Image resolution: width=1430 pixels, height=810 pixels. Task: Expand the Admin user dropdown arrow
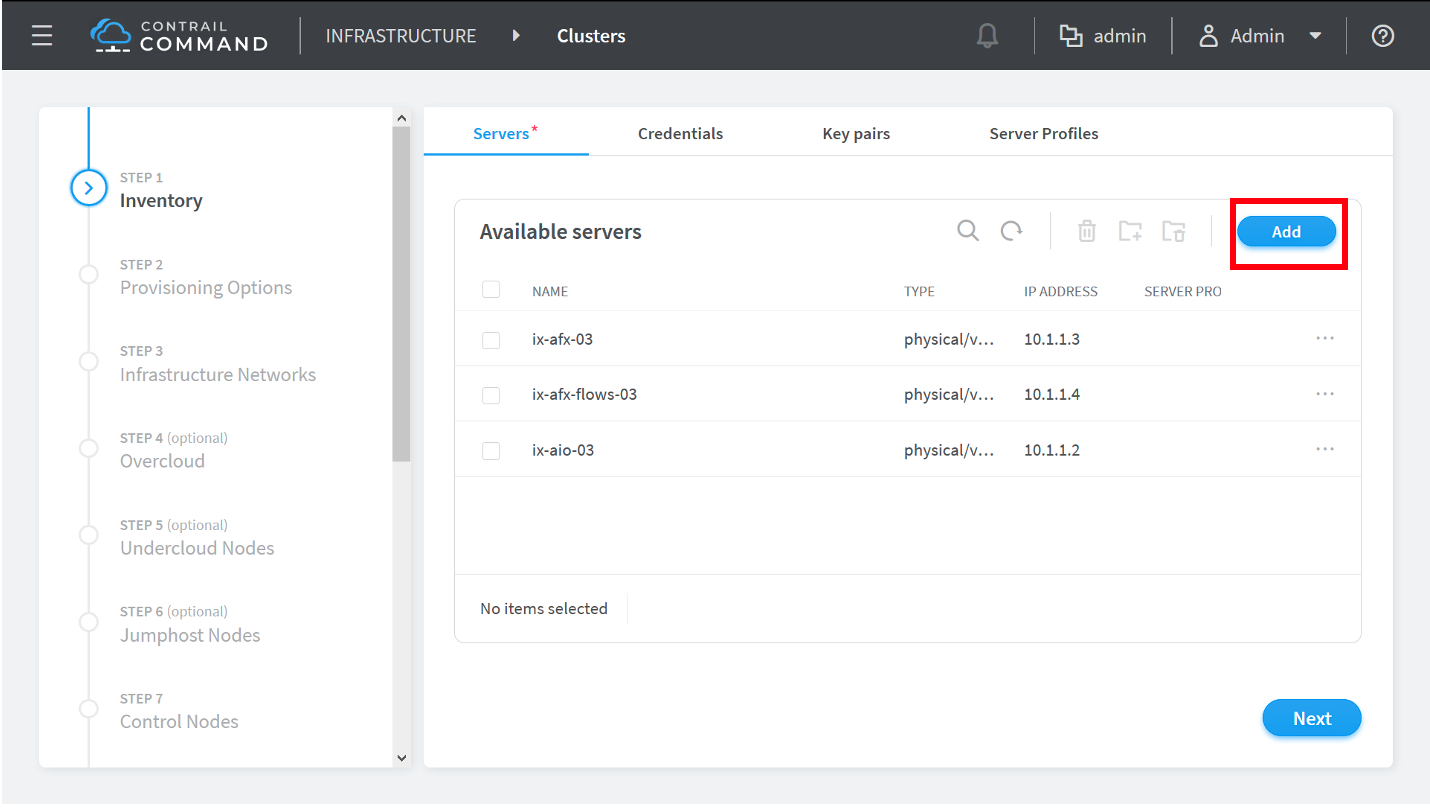pyautogui.click(x=1316, y=36)
